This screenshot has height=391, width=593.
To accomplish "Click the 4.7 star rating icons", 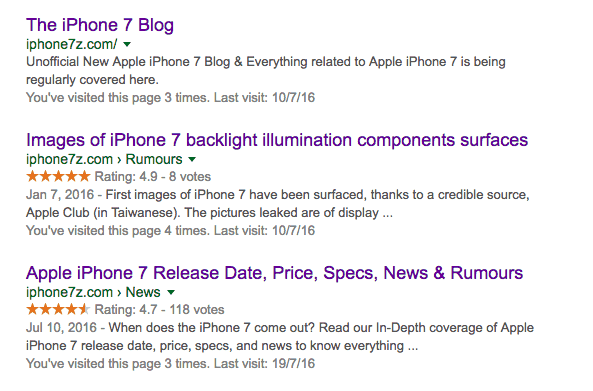I will coord(58,309).
